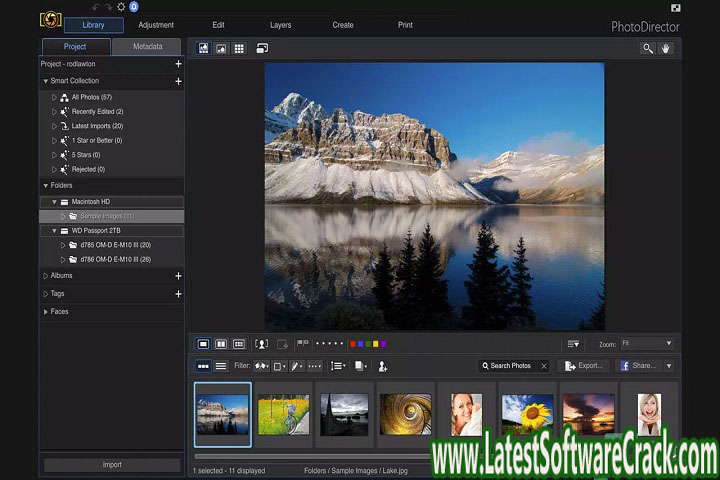Switch browser to thumbnail strip view

click(x=203, y=366)
